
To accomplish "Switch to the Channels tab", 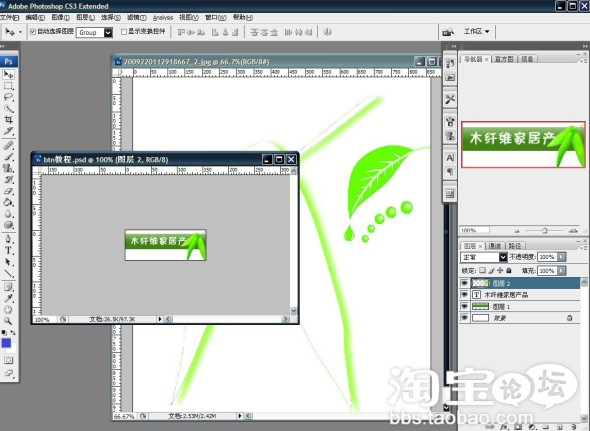I will pos(494,246).
